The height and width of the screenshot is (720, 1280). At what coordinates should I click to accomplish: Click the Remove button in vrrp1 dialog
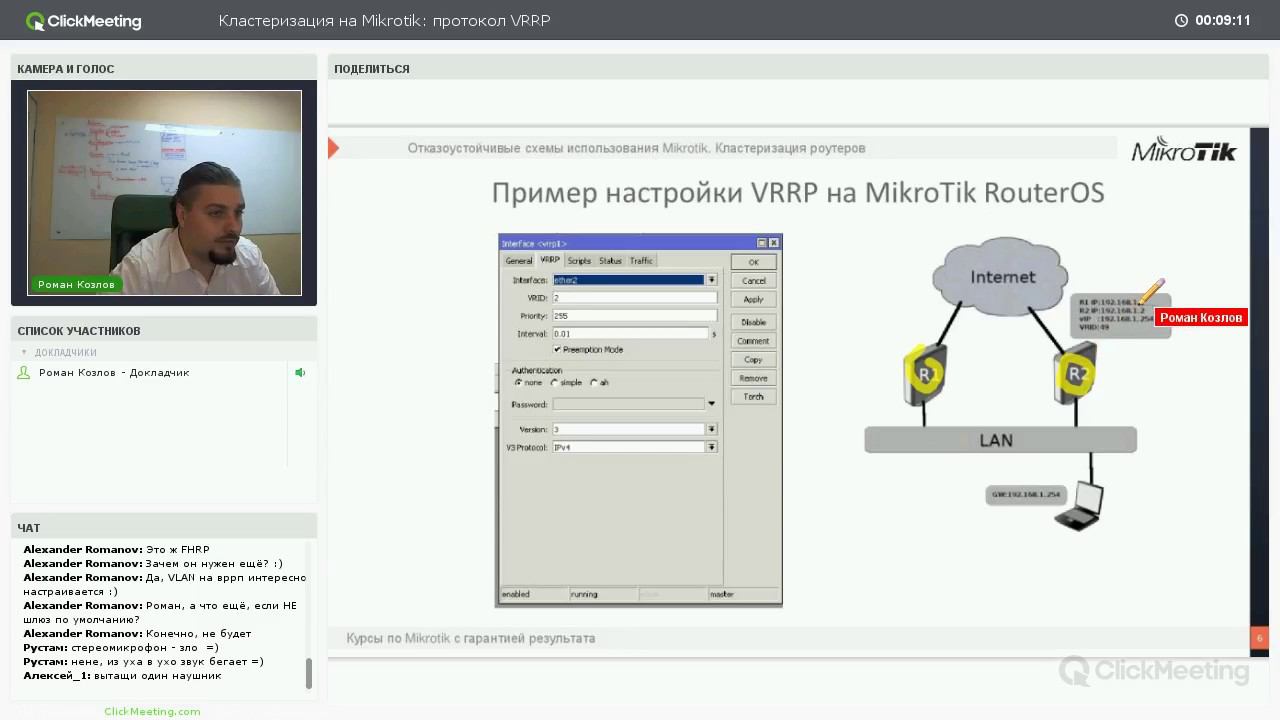click(754, 378)
